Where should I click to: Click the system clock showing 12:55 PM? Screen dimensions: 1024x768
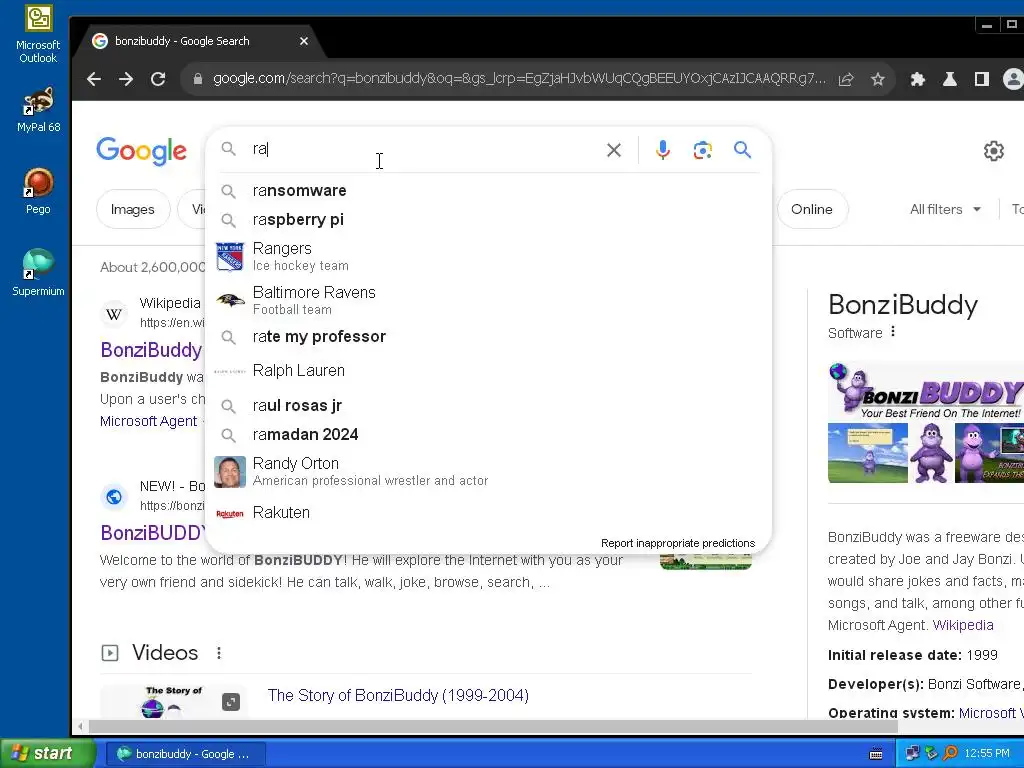(x=987, y=754)
